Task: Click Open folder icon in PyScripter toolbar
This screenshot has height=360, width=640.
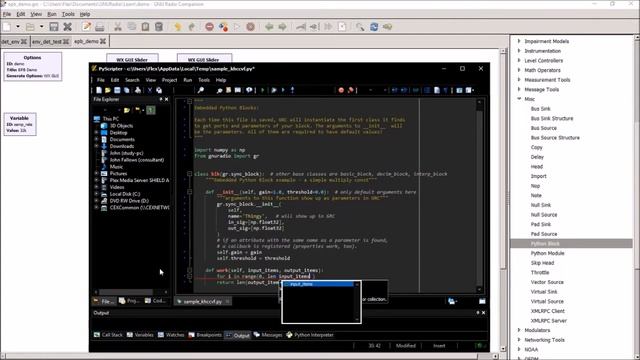Action: point(108,90)
